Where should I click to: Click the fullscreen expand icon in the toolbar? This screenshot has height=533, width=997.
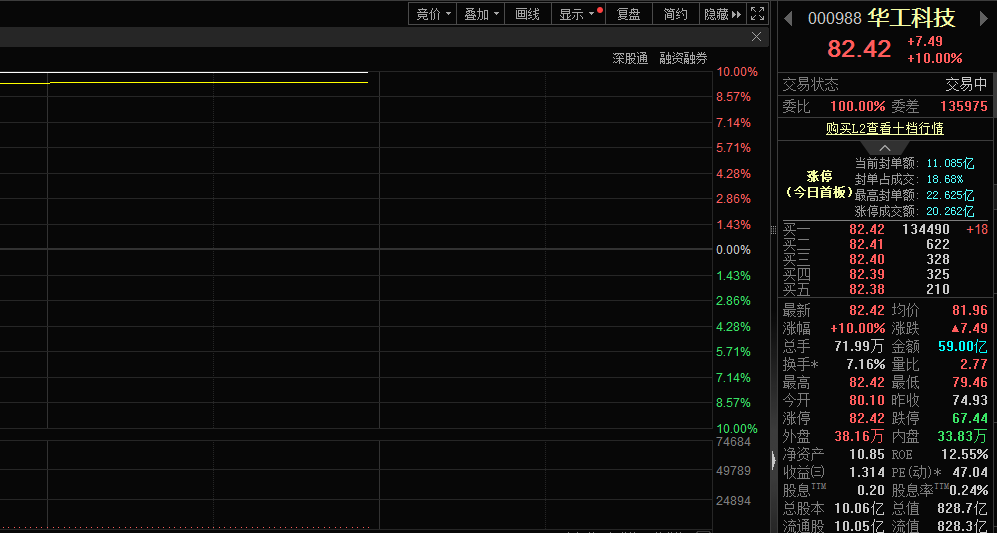tap(758, 14)
